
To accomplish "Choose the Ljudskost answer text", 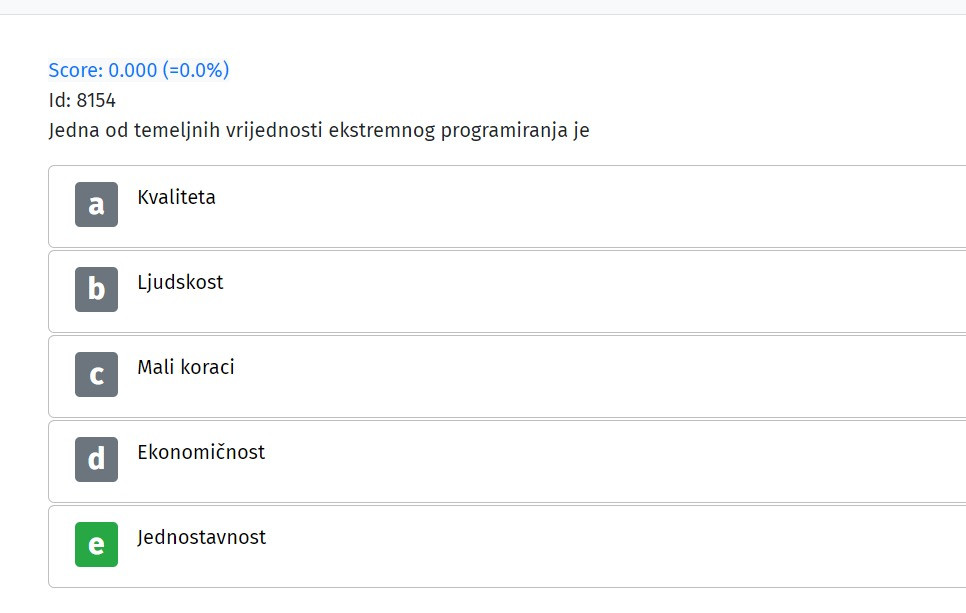I will click(180, 282).
